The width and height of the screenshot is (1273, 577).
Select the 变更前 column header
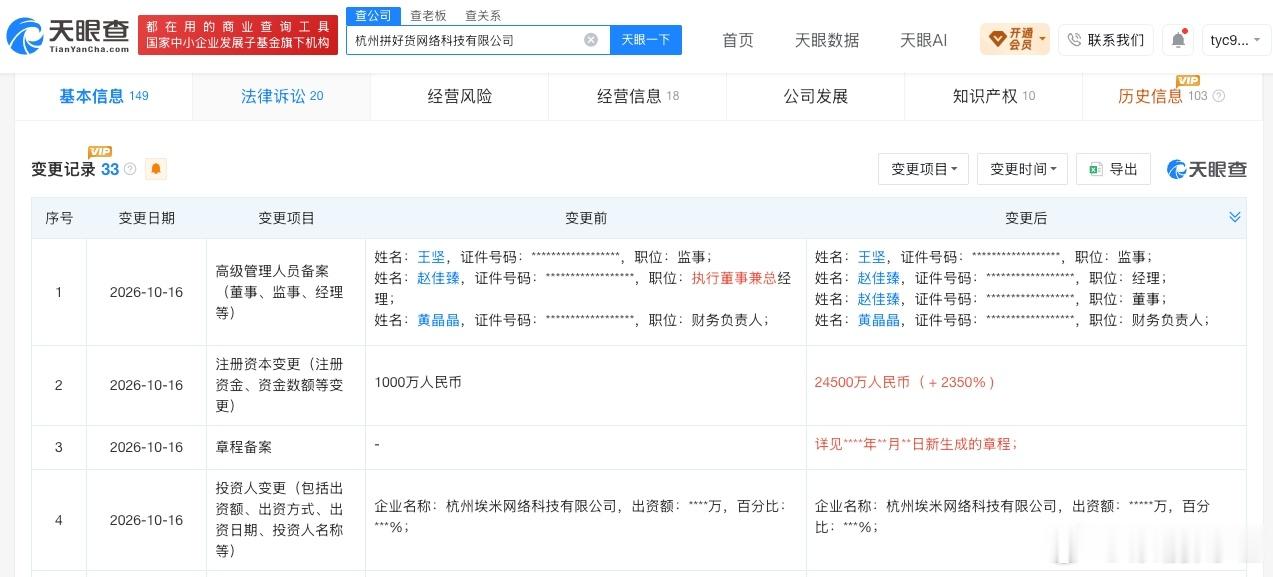pos(586,218)
